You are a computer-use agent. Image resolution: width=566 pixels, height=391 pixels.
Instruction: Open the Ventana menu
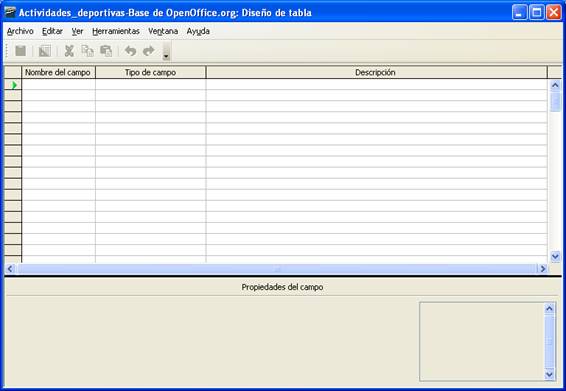(x=163, y=31)
